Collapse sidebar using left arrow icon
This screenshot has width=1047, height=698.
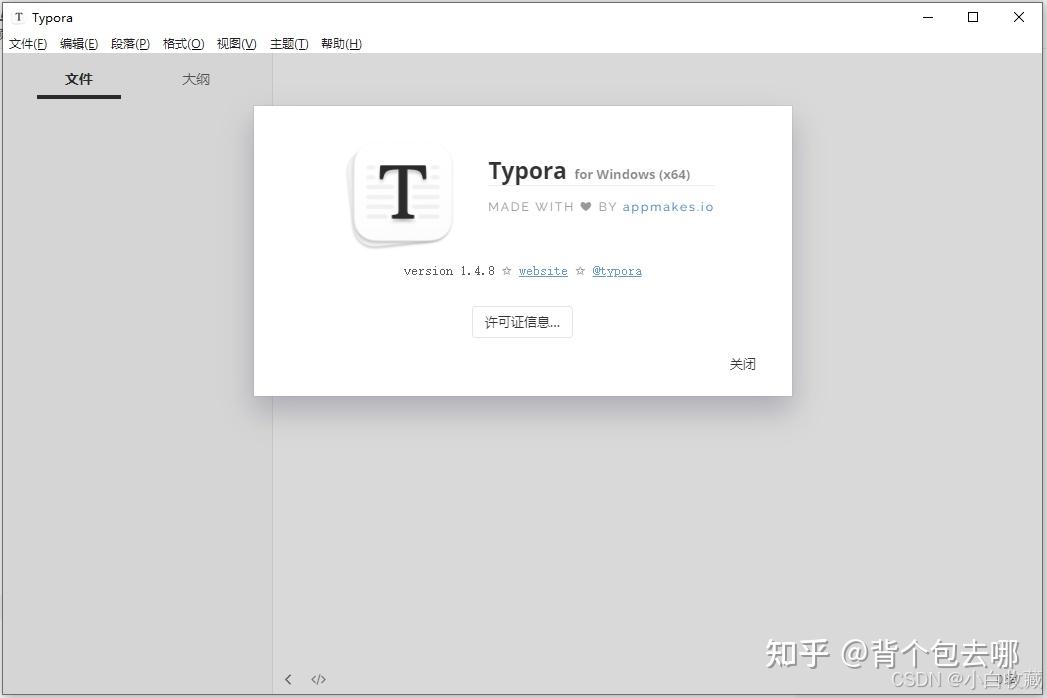[x=288, y=679]
